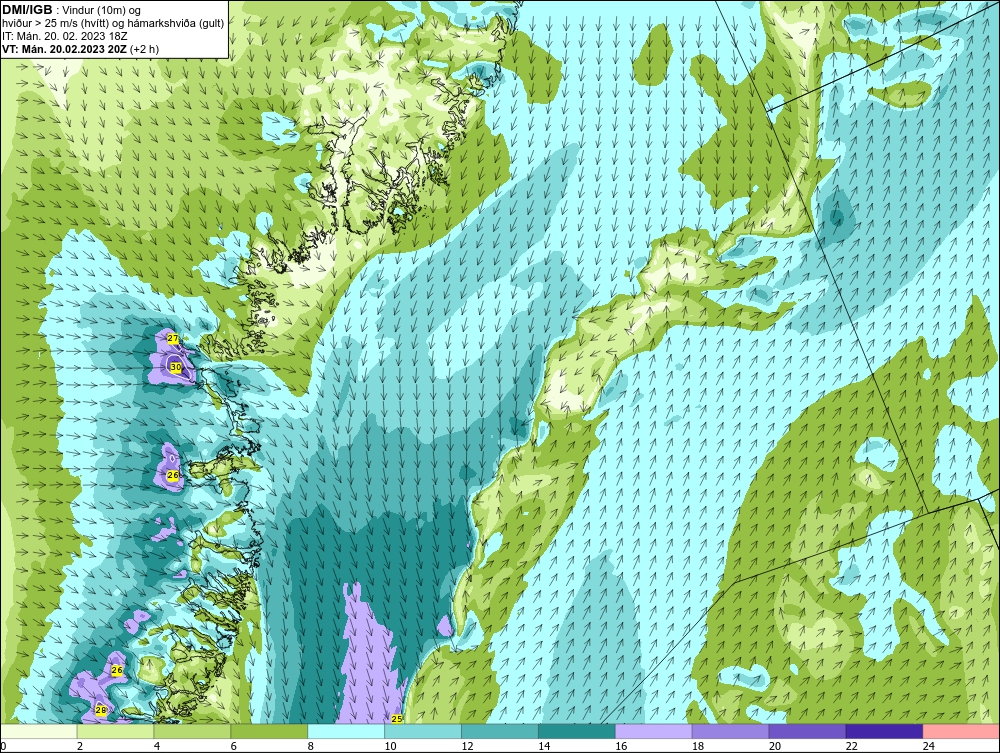This screenshot has width=1000, height=753.
Task: Click the 16–18 m/s light purple legend swatch
Action: [x=653, y=731]
